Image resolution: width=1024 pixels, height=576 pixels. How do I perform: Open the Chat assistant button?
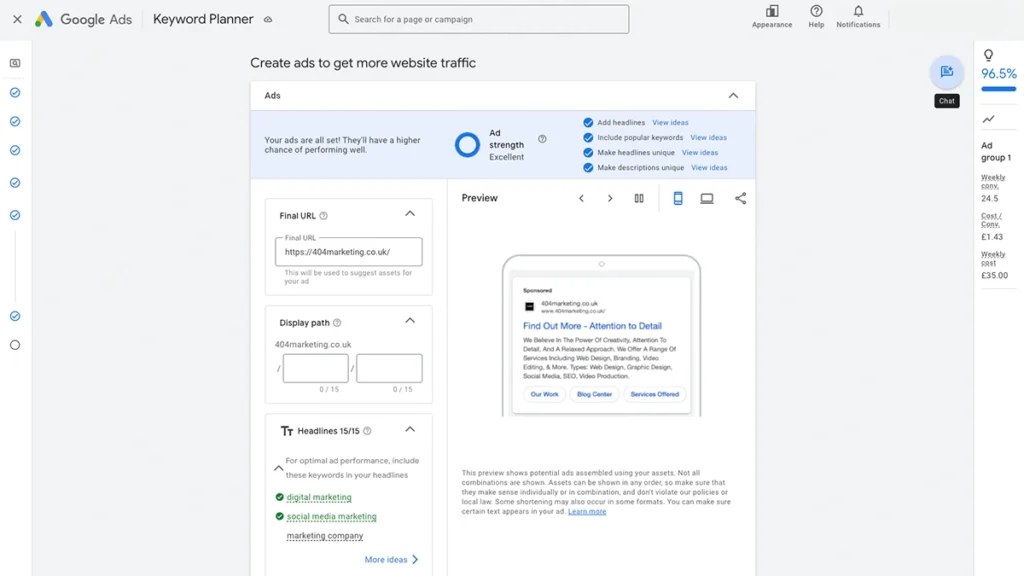point(947,72)
